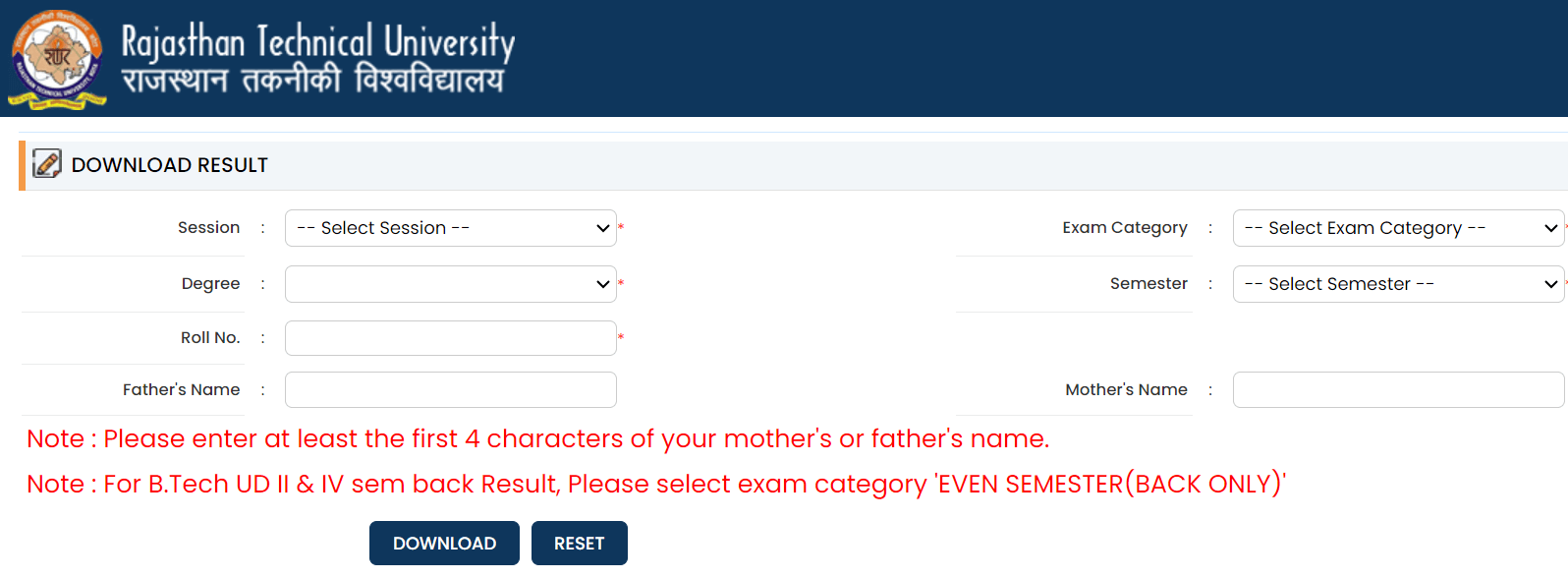
Task: Click the DOWNLOAD RESULT section heading
Action: 170,165
